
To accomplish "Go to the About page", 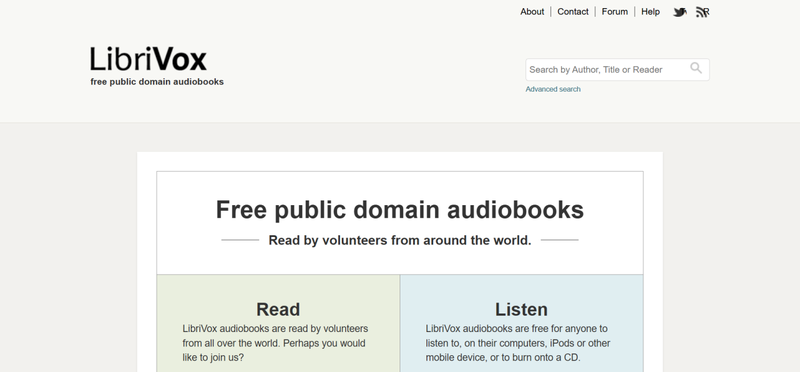I will point(532,11).
